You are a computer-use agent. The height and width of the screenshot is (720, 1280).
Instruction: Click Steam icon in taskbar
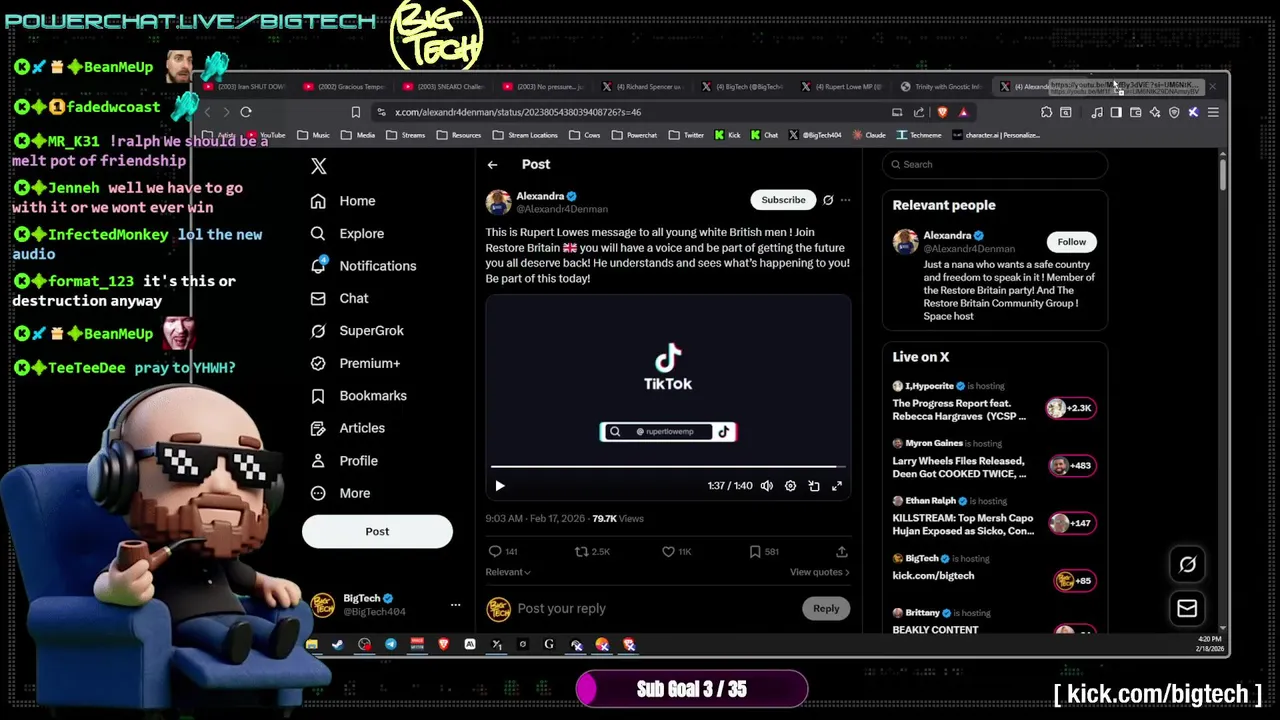pyautogui.click(x=338, y=645)
